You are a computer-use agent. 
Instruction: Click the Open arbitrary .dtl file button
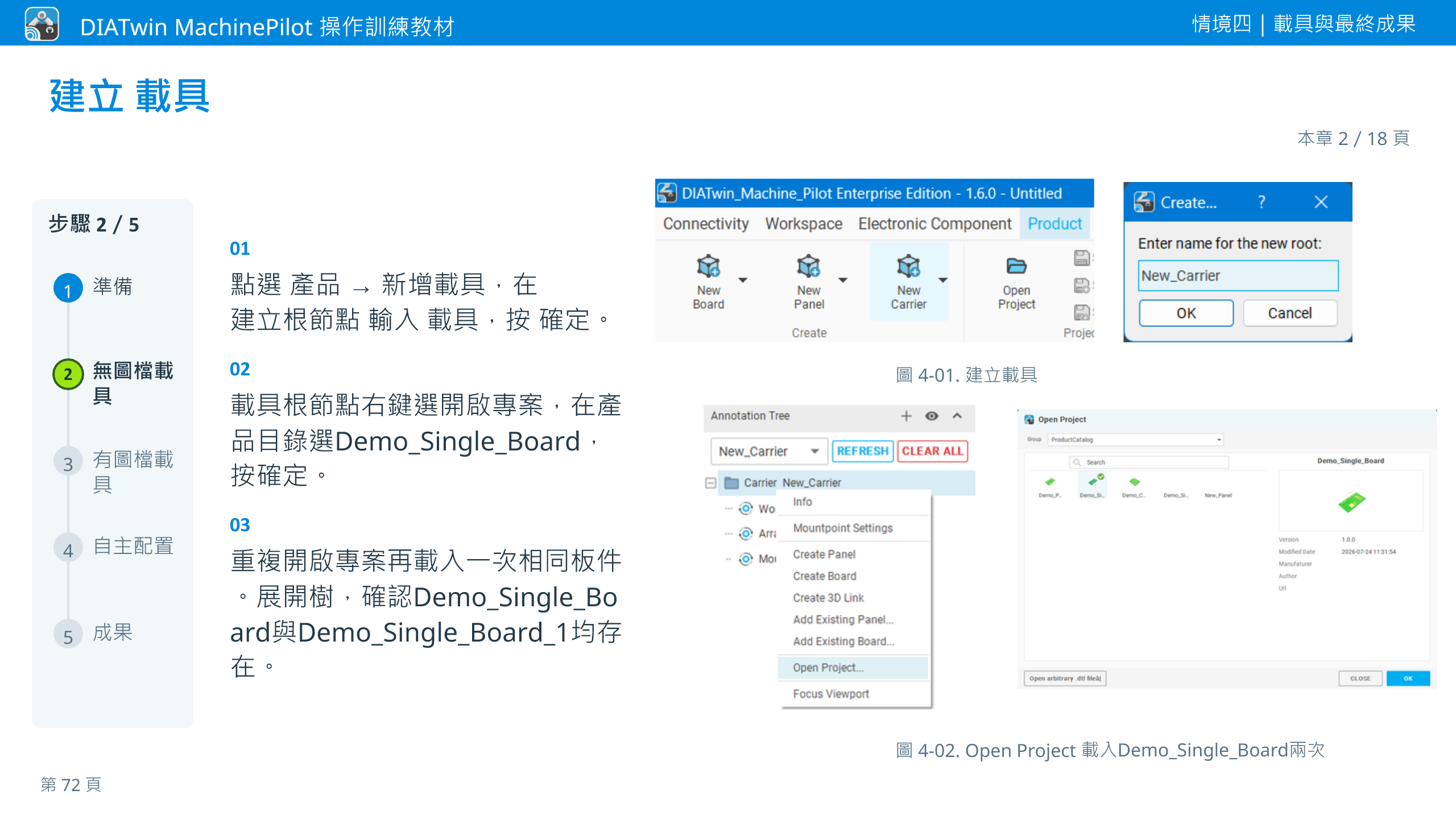click(1065, 678)
